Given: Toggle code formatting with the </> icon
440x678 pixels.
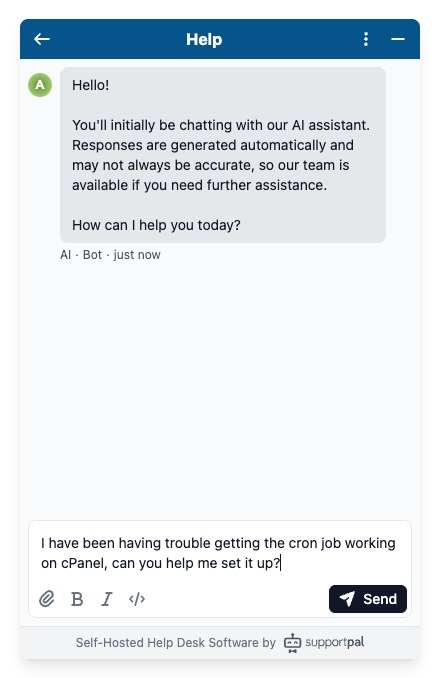Looking at the screenshot, I should point(137,599).
